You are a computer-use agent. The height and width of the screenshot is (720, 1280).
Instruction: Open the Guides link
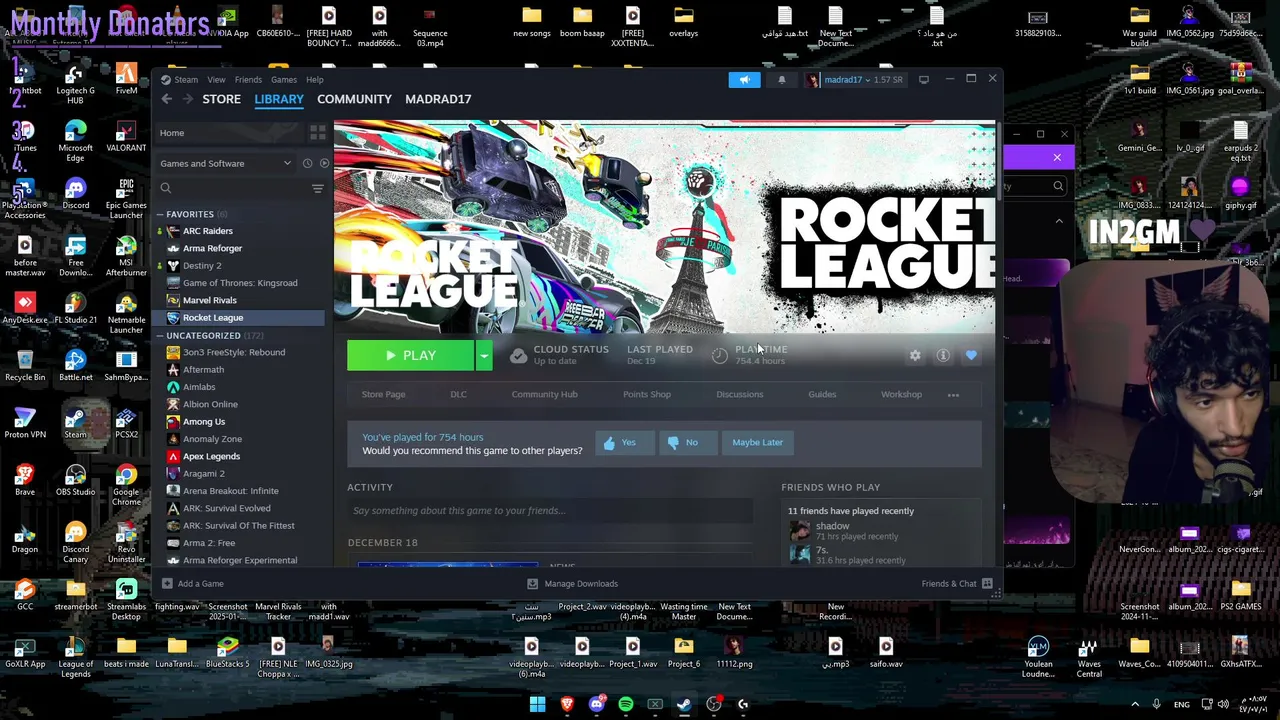coord(822,394)
